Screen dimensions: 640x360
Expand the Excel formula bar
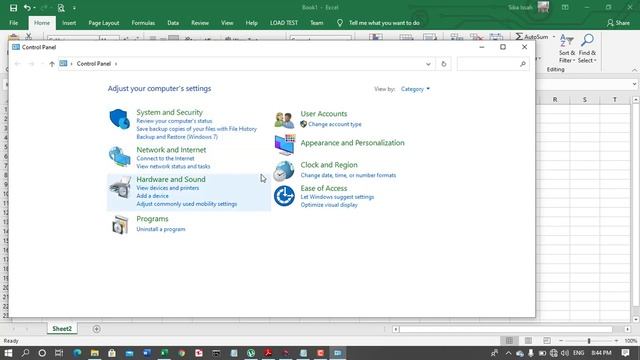coord(634,84)
